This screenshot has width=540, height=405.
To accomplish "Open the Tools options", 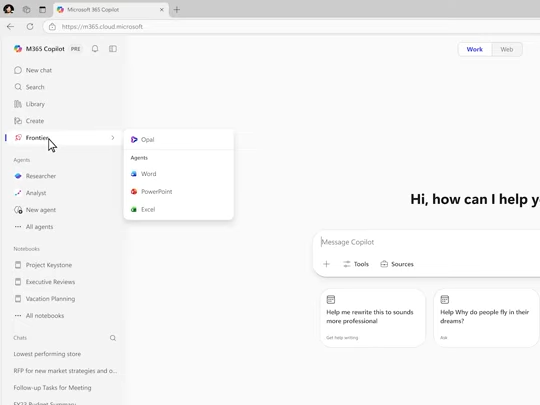I will coord(356,264).
